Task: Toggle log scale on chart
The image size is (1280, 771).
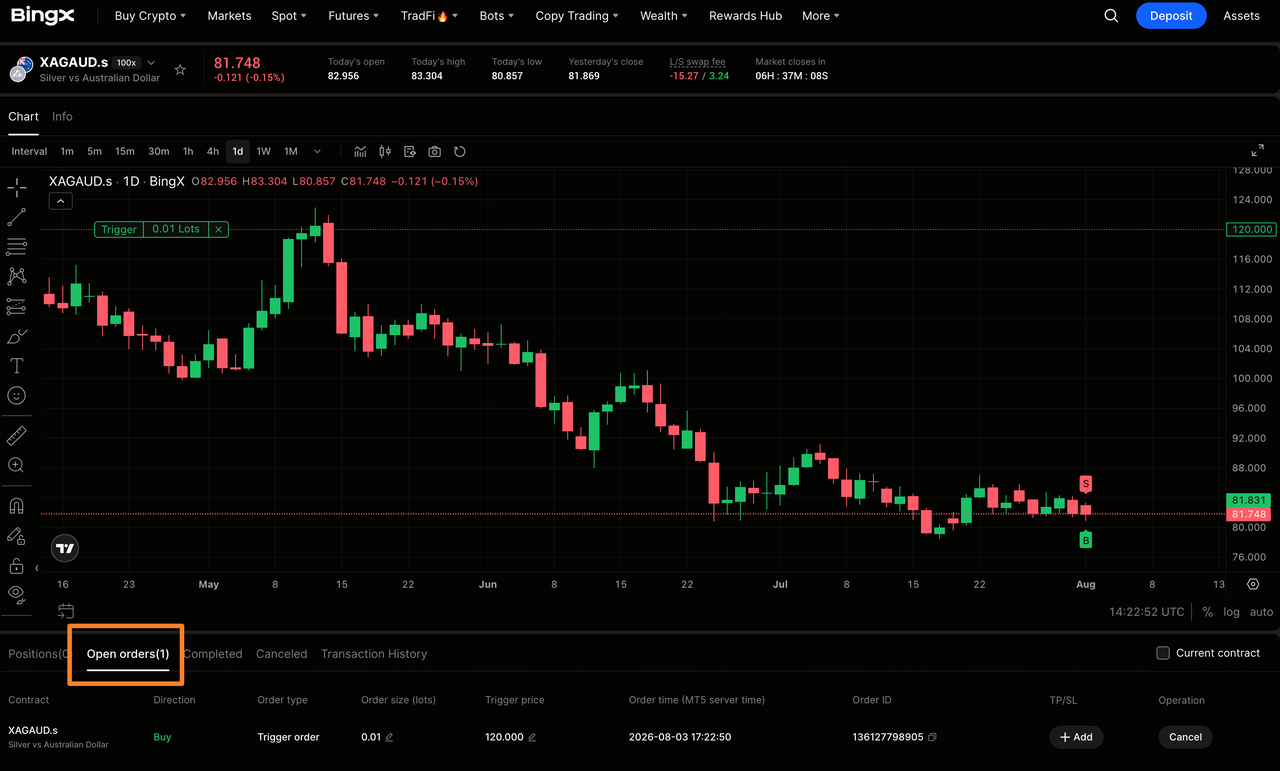Action: (1231, 612)
